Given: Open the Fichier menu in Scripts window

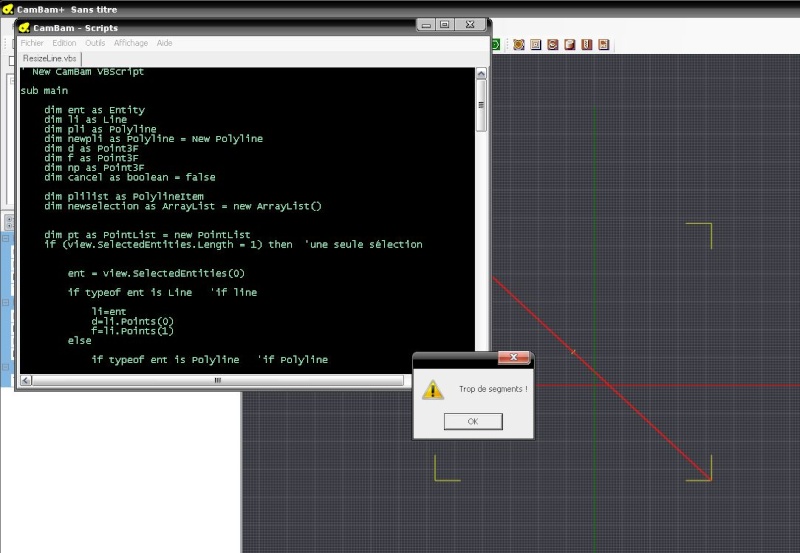Looking at the screenshot, I should (x=32, y=43).
